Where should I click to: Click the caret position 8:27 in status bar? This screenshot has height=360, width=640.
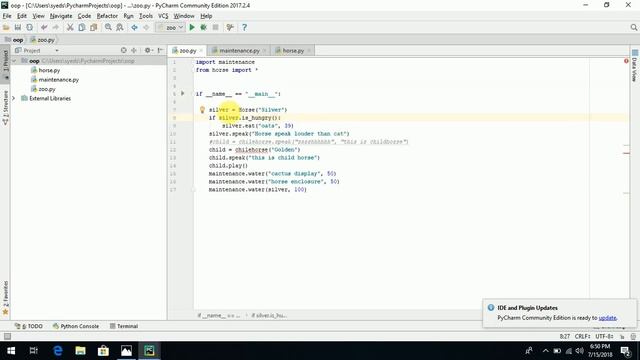click(x=564, y=336)
